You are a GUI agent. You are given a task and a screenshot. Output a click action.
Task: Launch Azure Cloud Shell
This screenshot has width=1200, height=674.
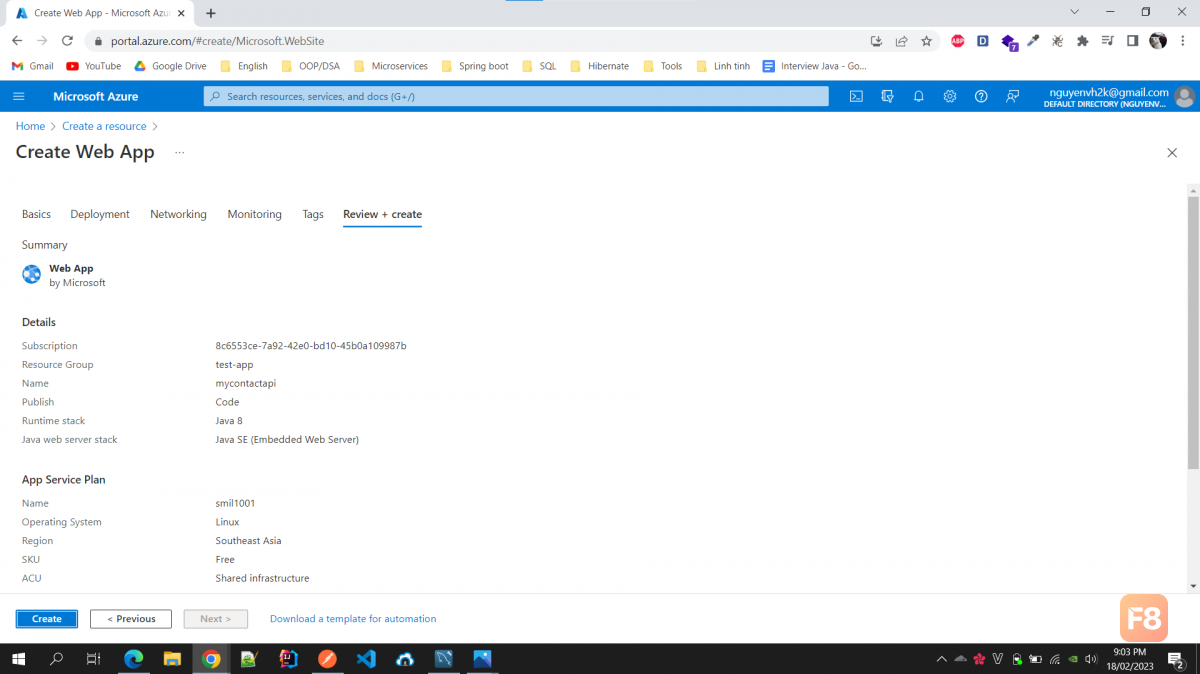pos(856,96)
